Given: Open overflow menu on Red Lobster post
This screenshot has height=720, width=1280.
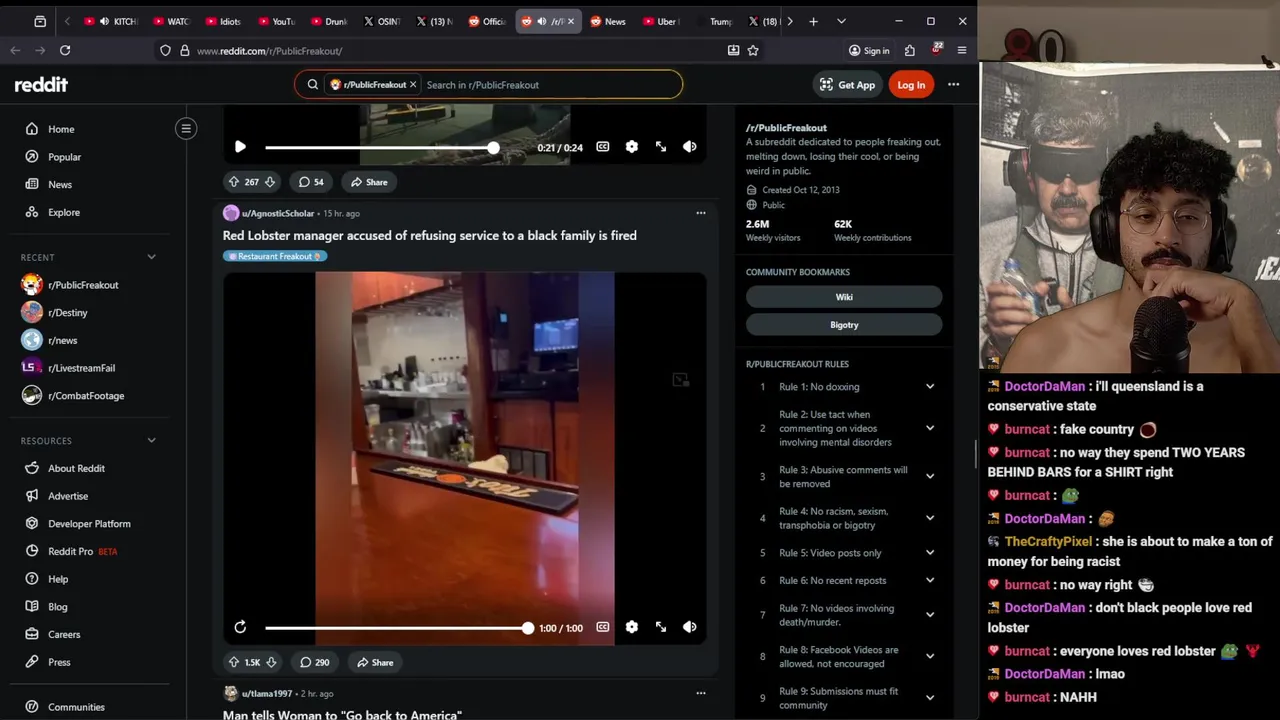Looking at the screenshot, I should coord(701,213).
